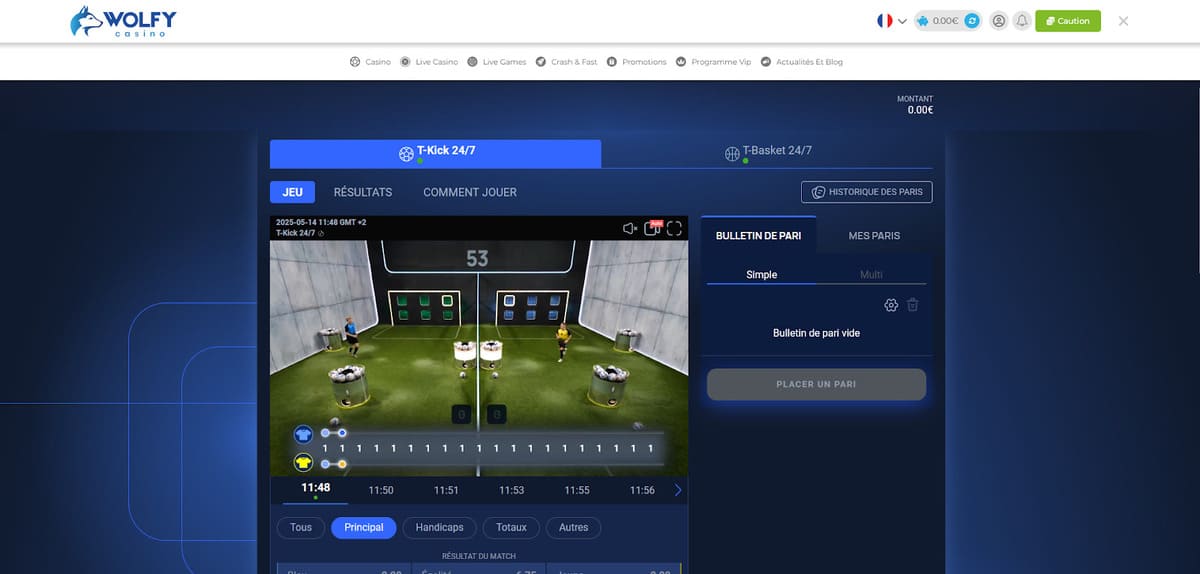Open the Casino menu item

click(x=370, y=62)
